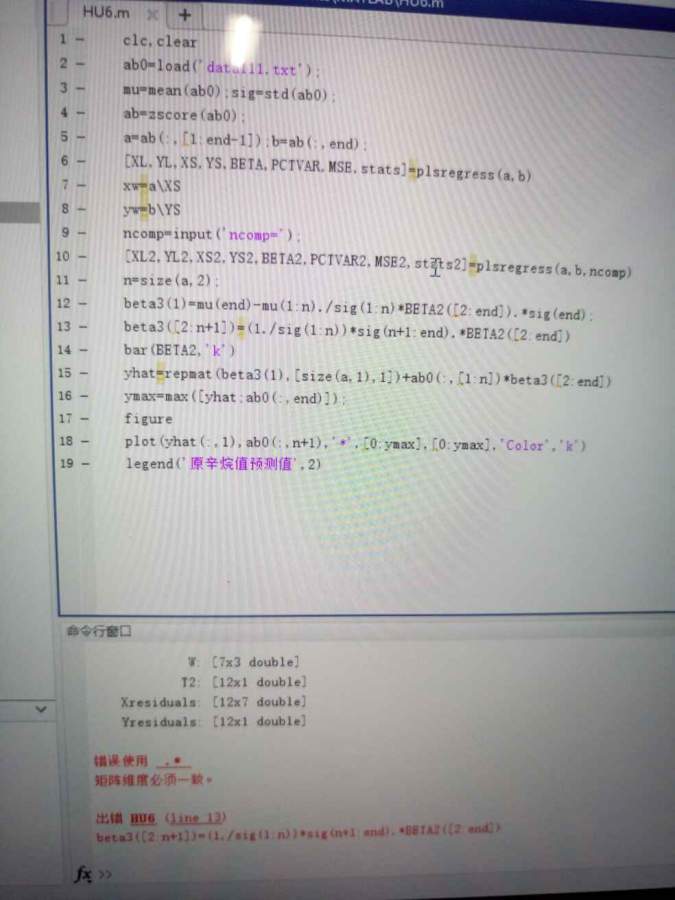Viewport: 675px width, 900px height.
Task: Click the yhat=repmat line
Action: pyautogui.click(x=367, y=377)
